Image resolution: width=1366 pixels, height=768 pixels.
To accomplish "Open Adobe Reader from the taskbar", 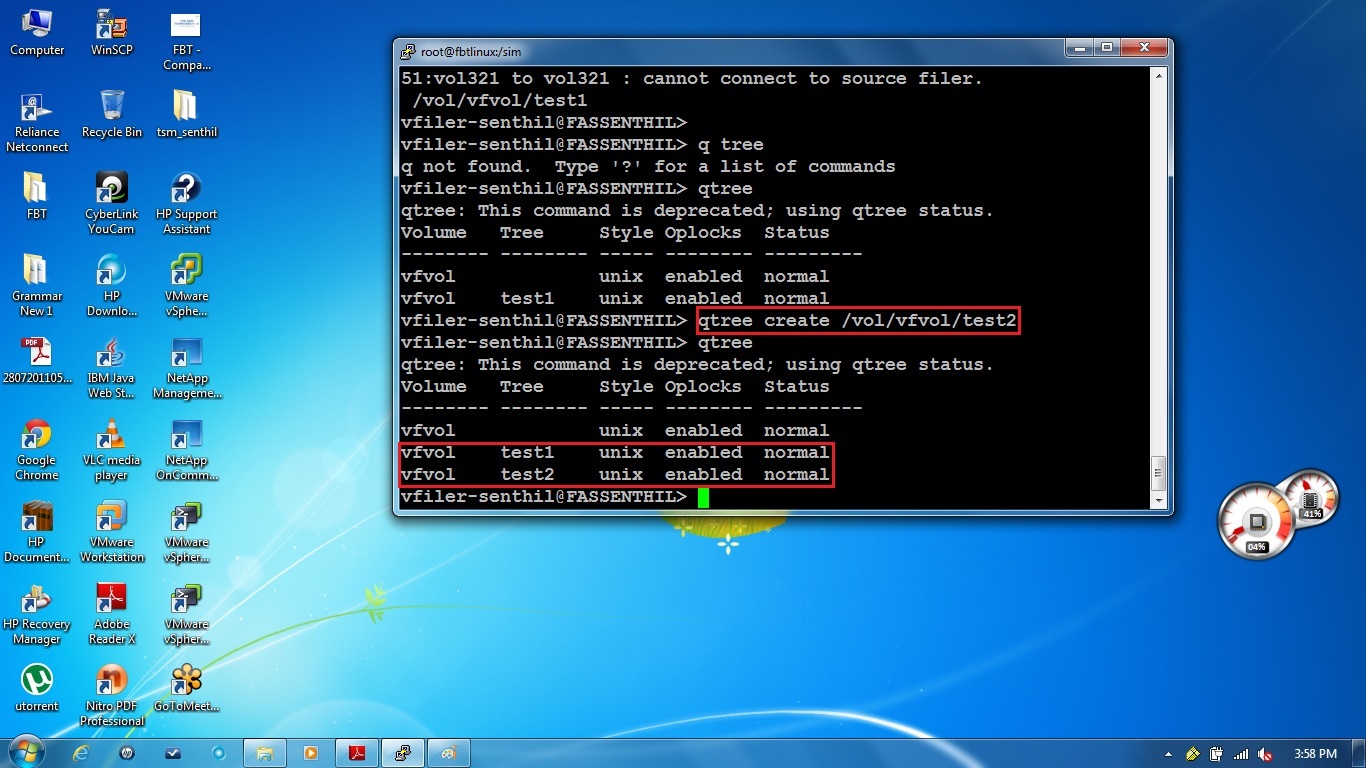I will (357, 753).
